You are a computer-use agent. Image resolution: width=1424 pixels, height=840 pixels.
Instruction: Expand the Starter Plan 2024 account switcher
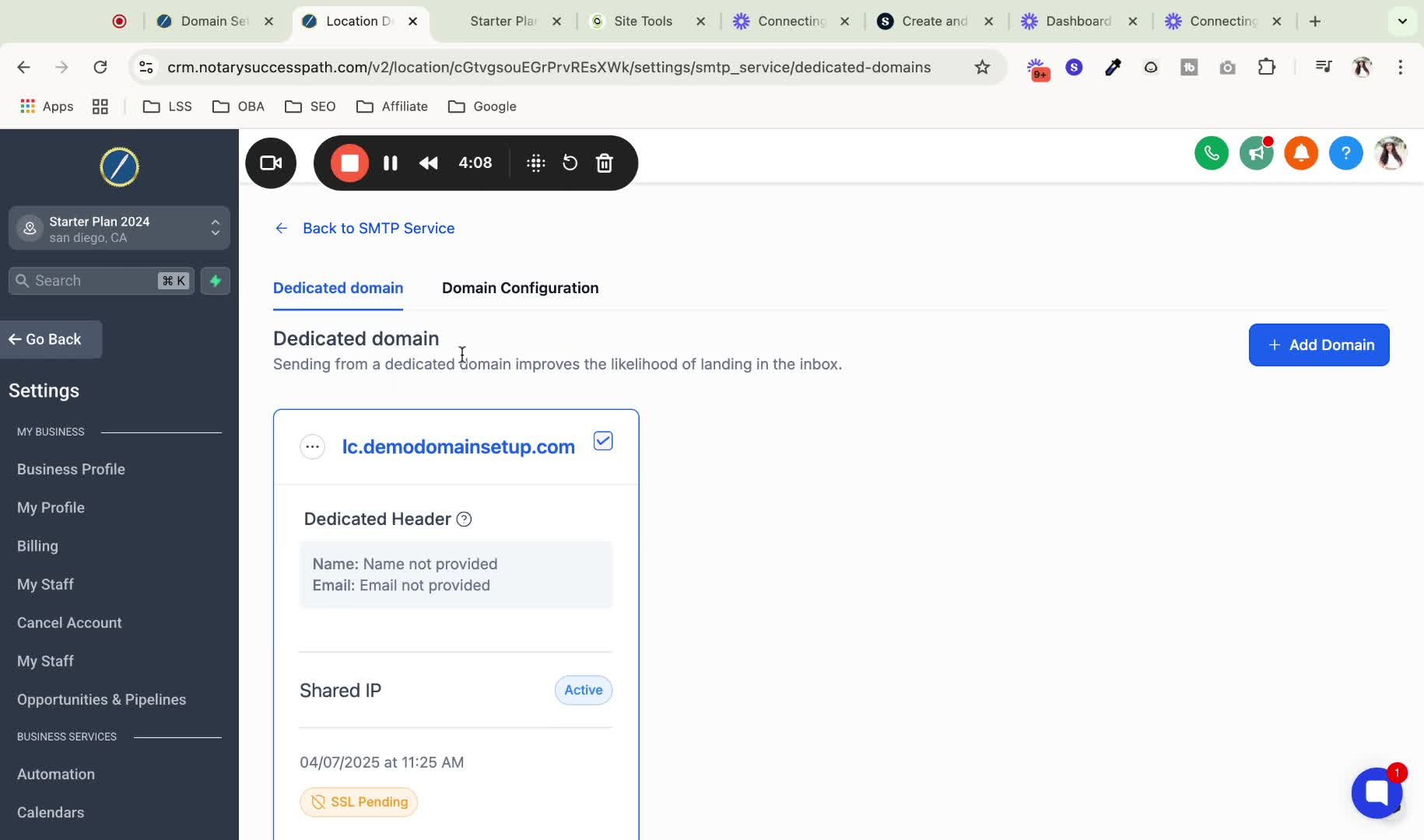coord(119,229)
